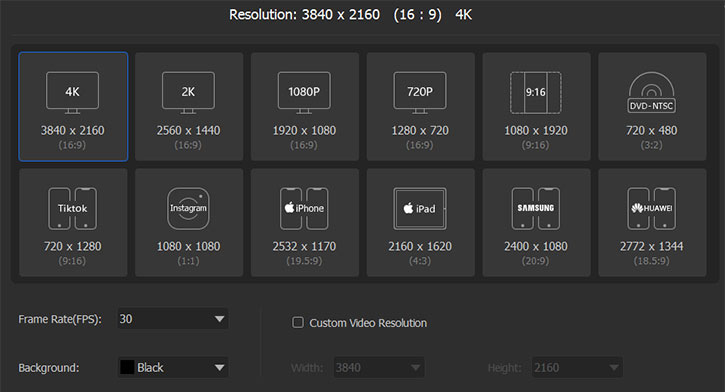
Task: Select the iPhone preset icon
Action: [304, 208]
